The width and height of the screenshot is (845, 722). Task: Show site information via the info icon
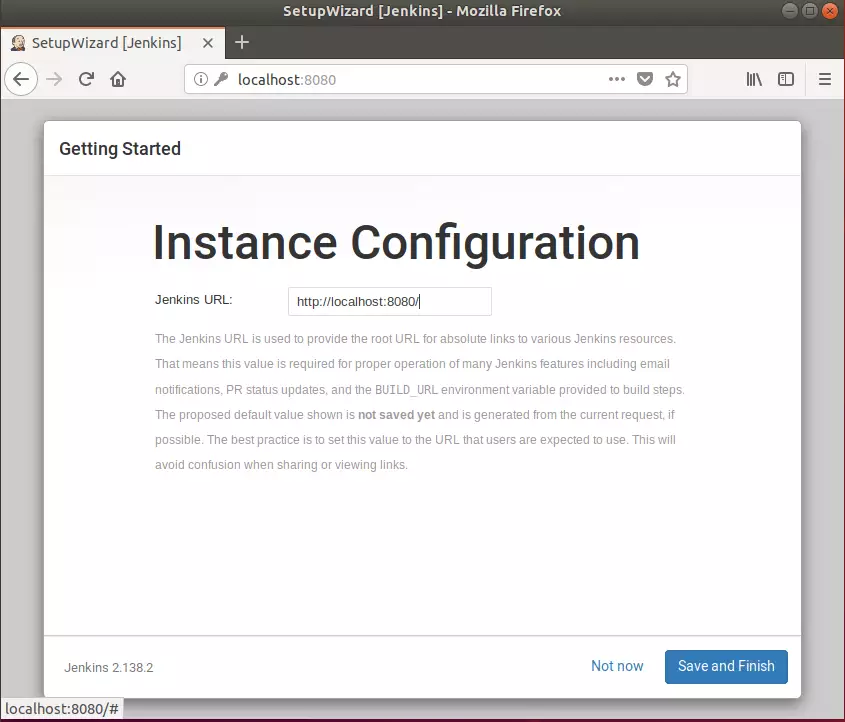pos(200,79)
